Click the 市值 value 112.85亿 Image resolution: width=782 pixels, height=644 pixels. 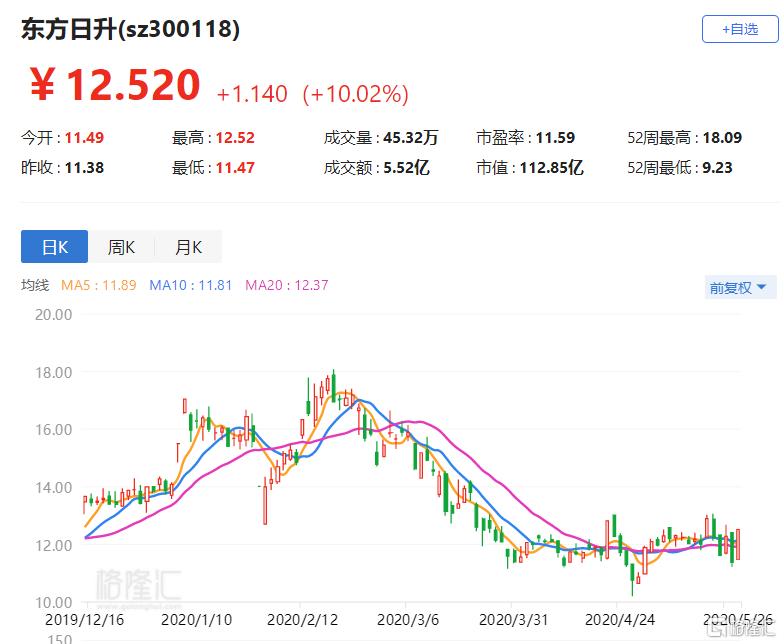[552, 168]
